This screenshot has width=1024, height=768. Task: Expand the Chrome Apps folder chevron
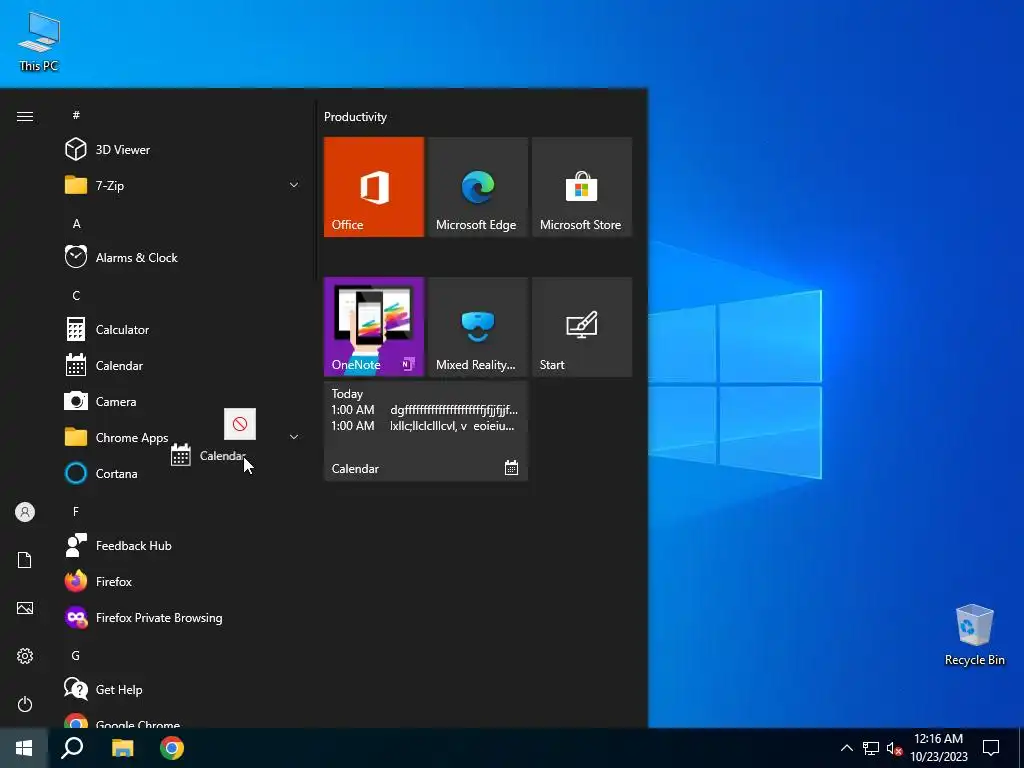coord(294,437)
